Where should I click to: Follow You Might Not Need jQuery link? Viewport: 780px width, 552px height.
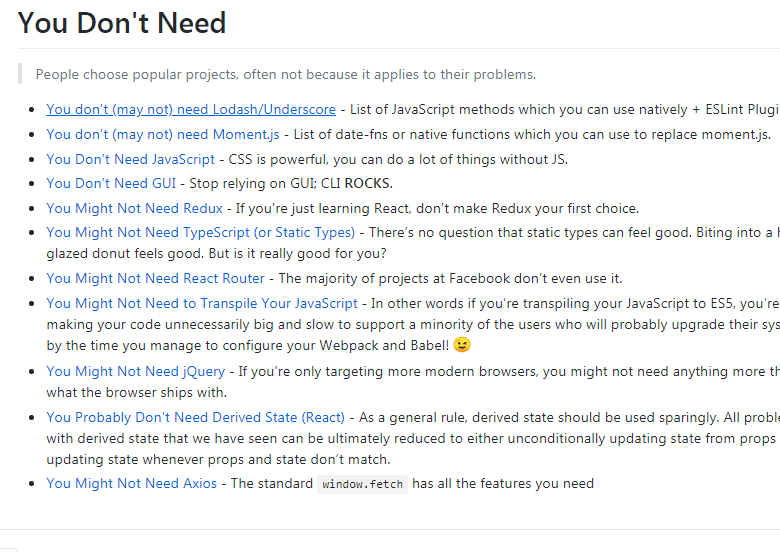(x=135, y=371)
